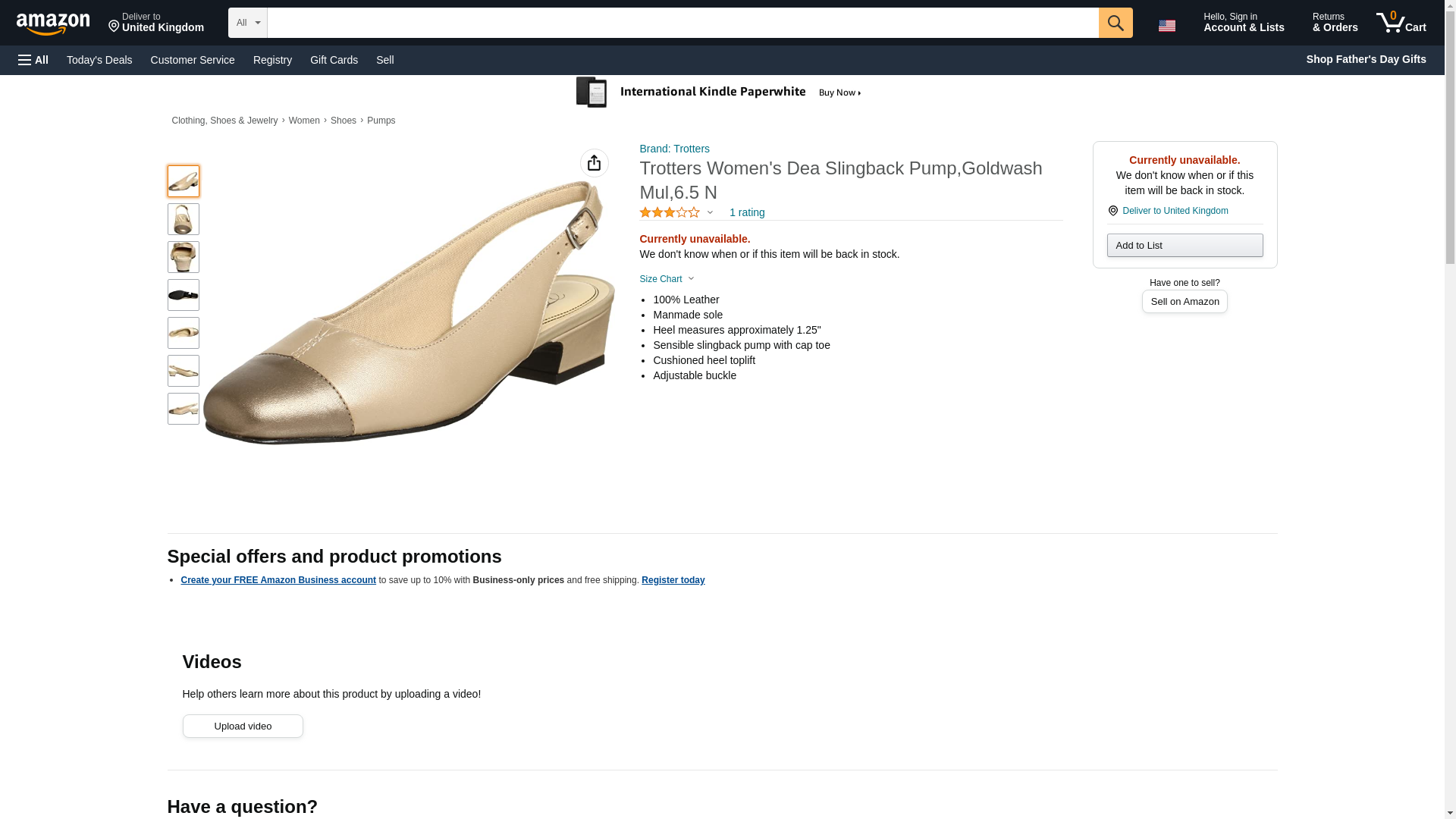Click the share icon on product image

(594, 163)
